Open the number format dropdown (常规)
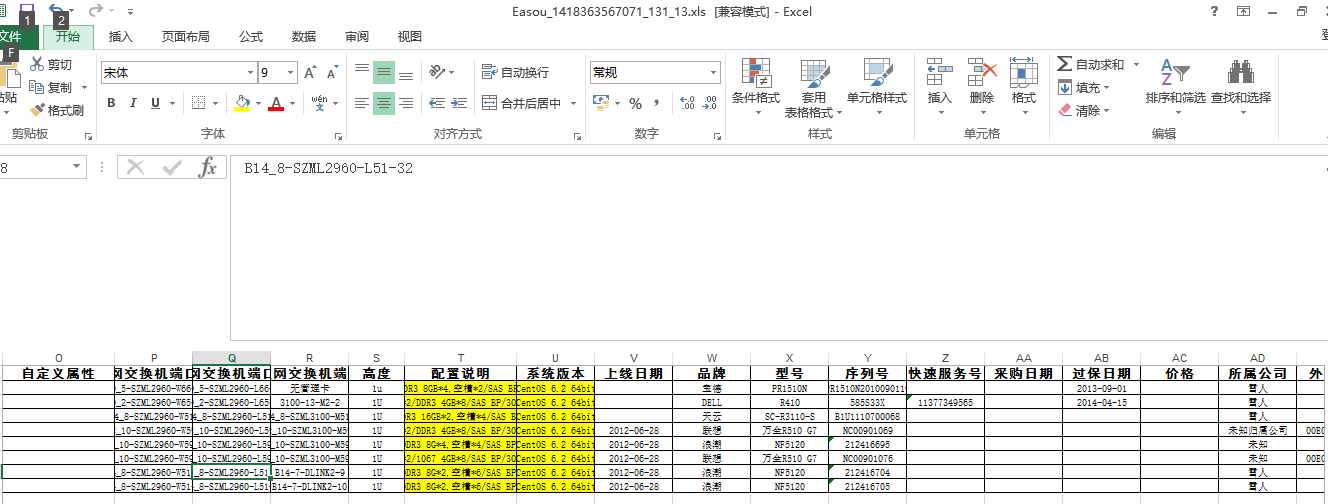1328x504 pixels. (713, 73)
